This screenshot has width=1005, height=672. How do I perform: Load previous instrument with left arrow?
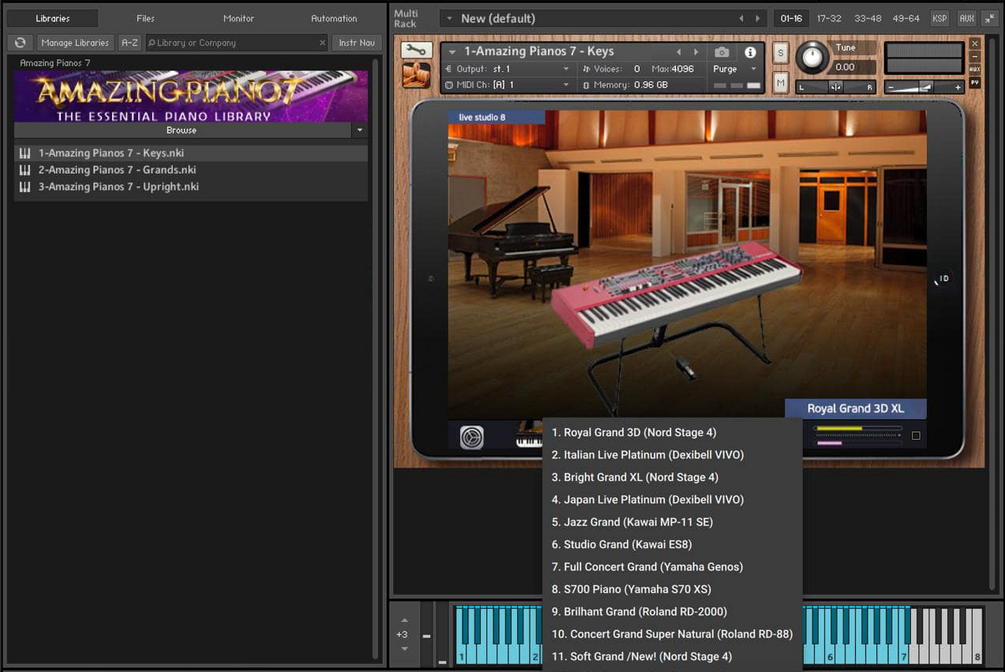[679, 51]
